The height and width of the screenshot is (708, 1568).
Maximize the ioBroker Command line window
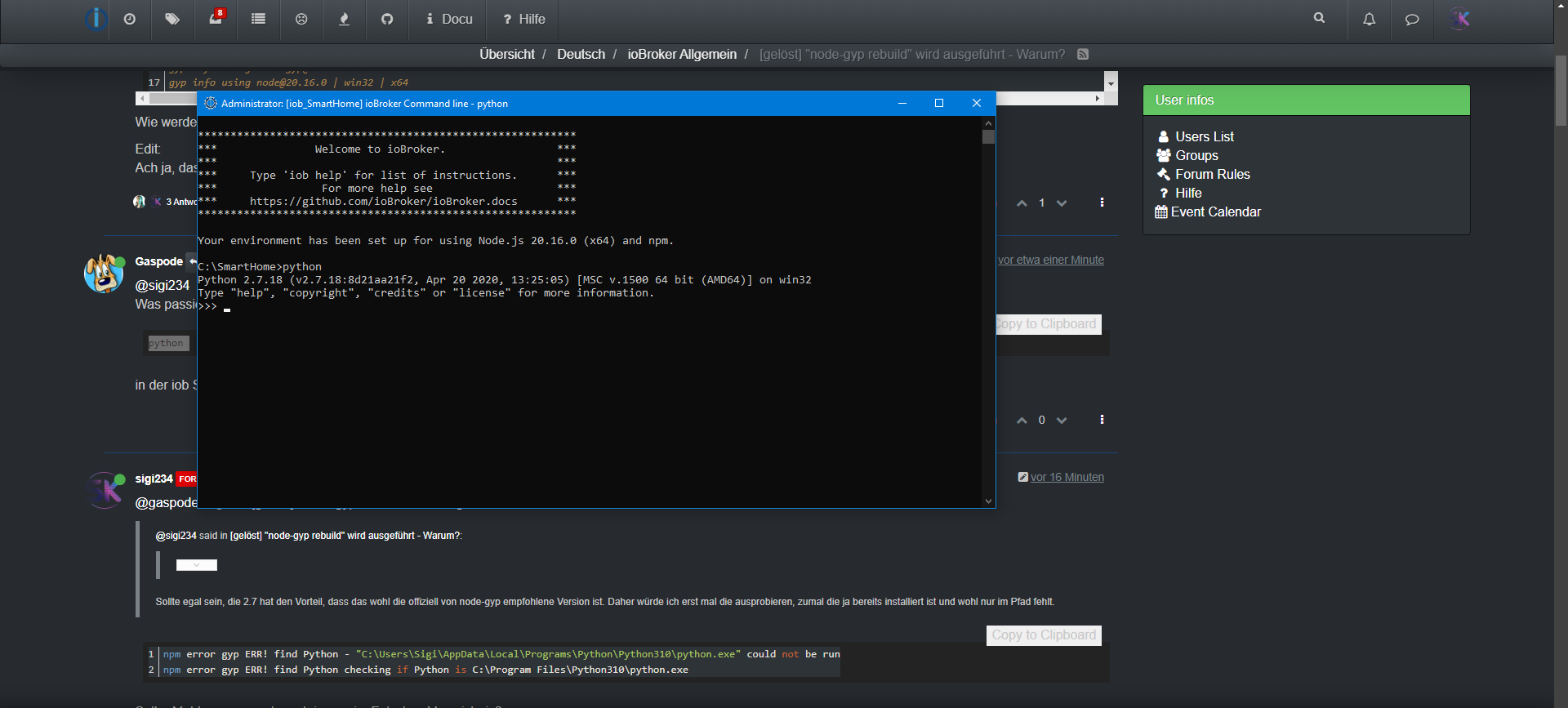(939, 103)
